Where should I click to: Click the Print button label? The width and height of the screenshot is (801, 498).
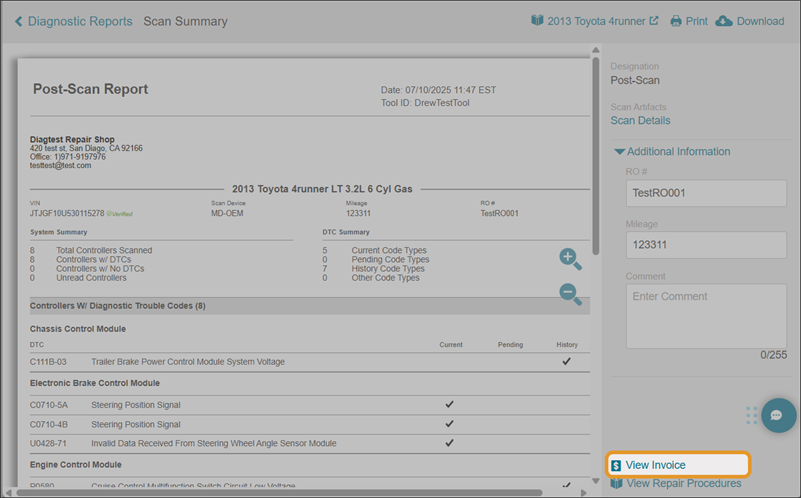pyautogui.click(x=697, y=21)
